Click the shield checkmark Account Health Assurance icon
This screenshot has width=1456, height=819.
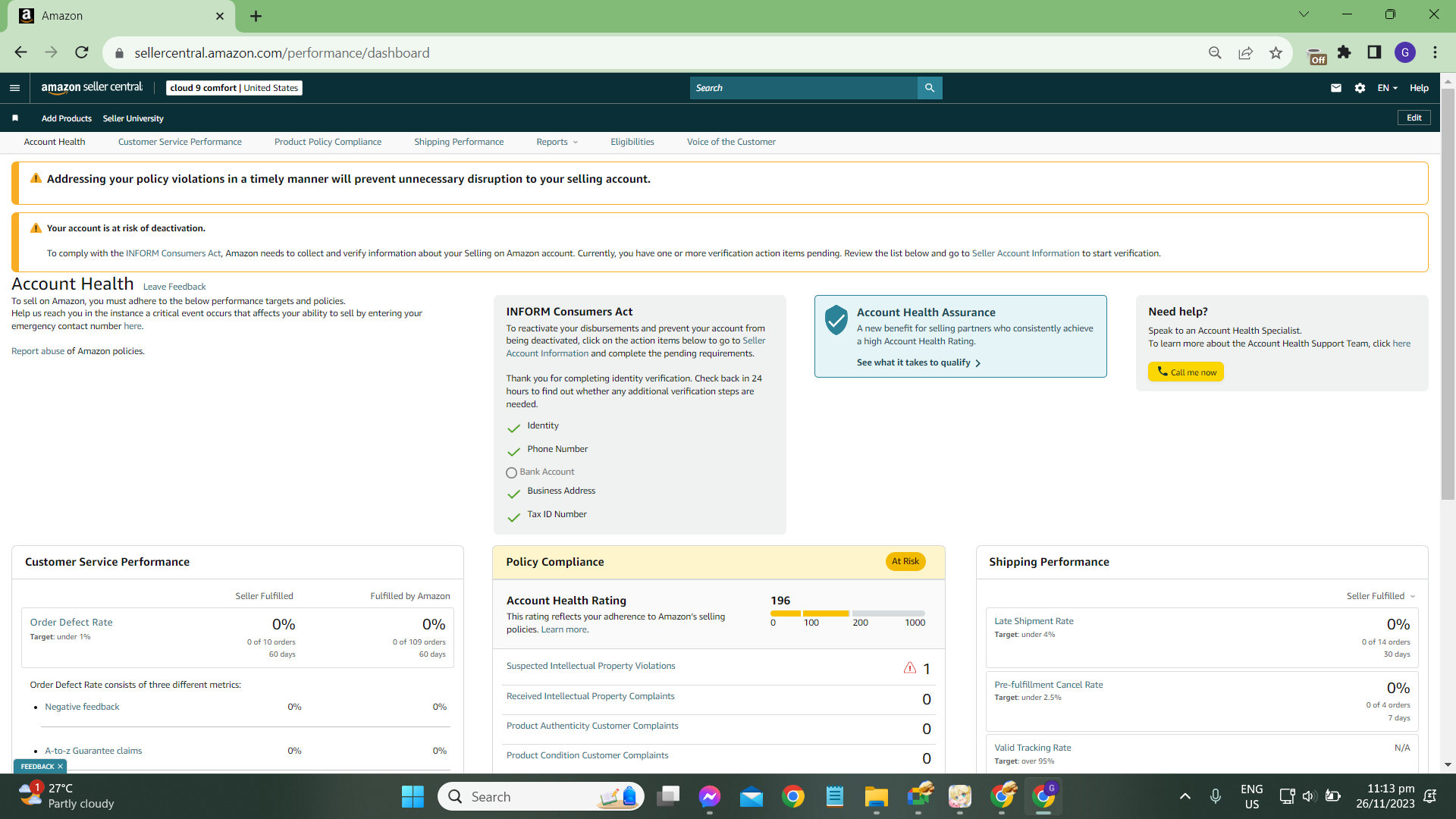click(x=836, y=320)
